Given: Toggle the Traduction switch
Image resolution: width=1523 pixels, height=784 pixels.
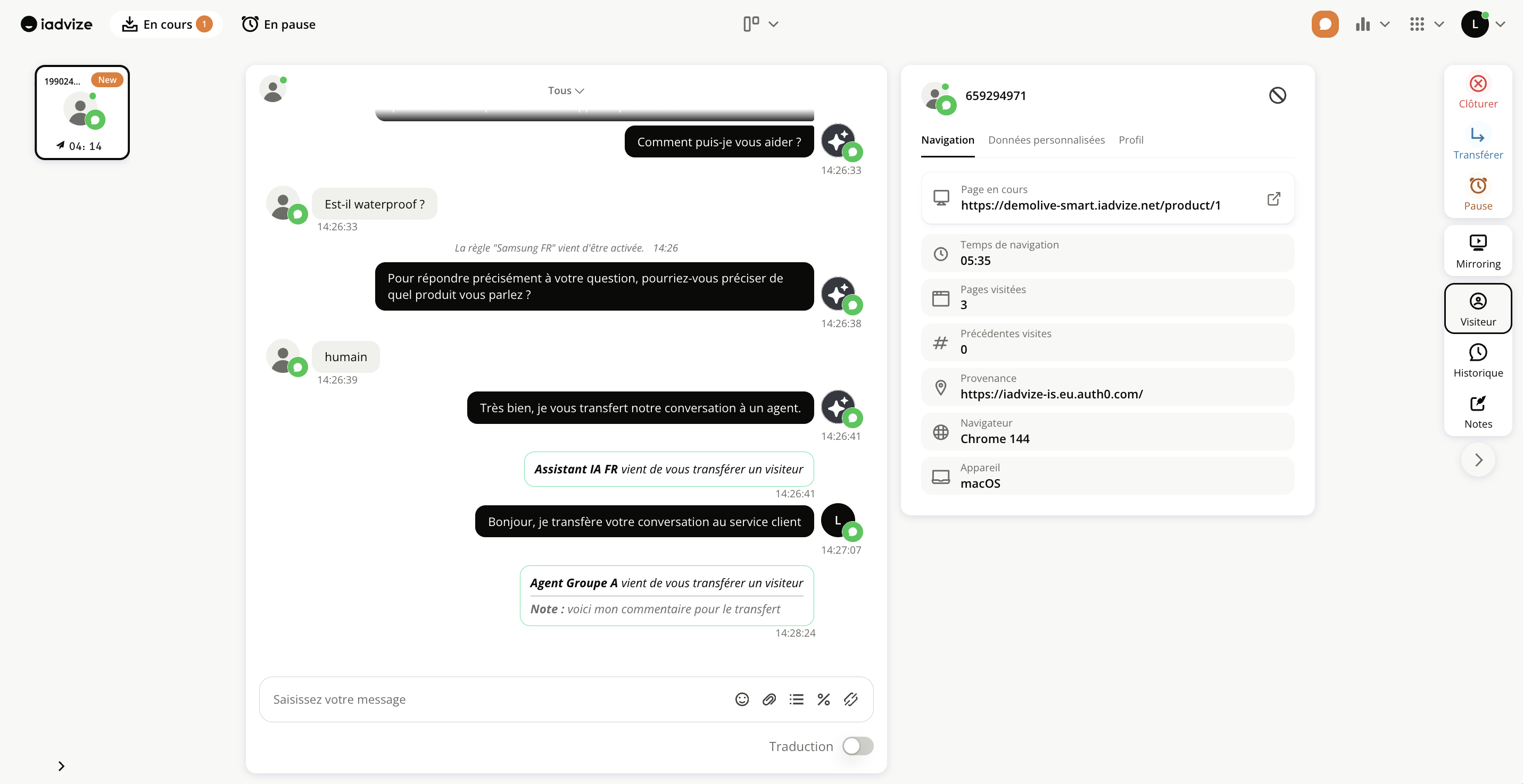Looking at the screenshot, I should click(857, 746).
